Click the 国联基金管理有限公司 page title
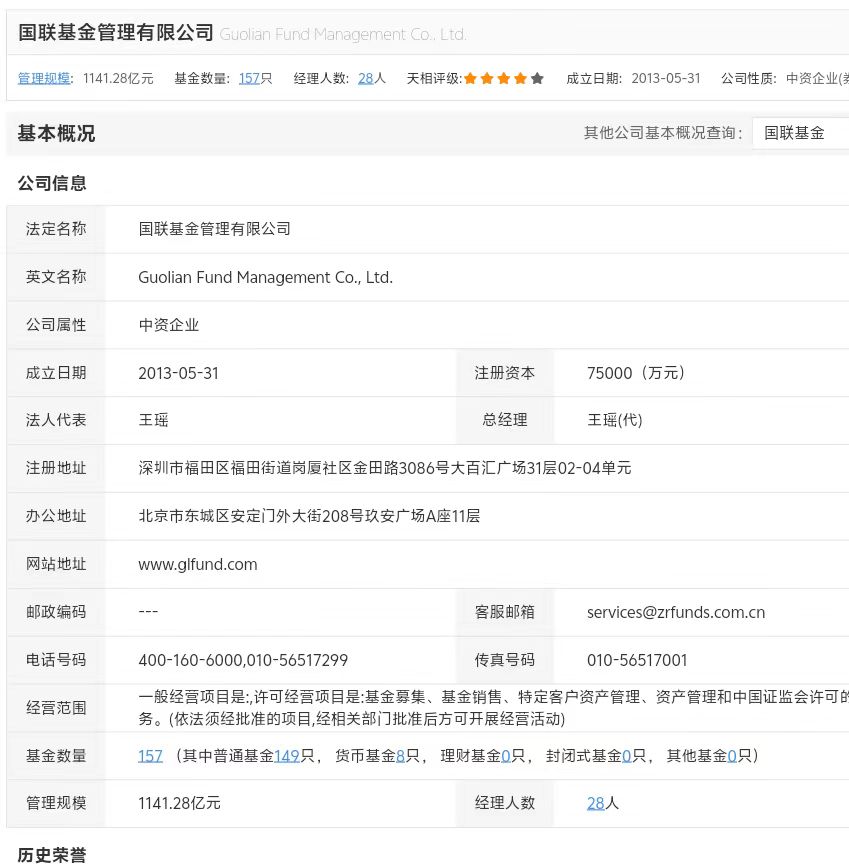This screenshot has width=849, height=866. tap(116, 33)
